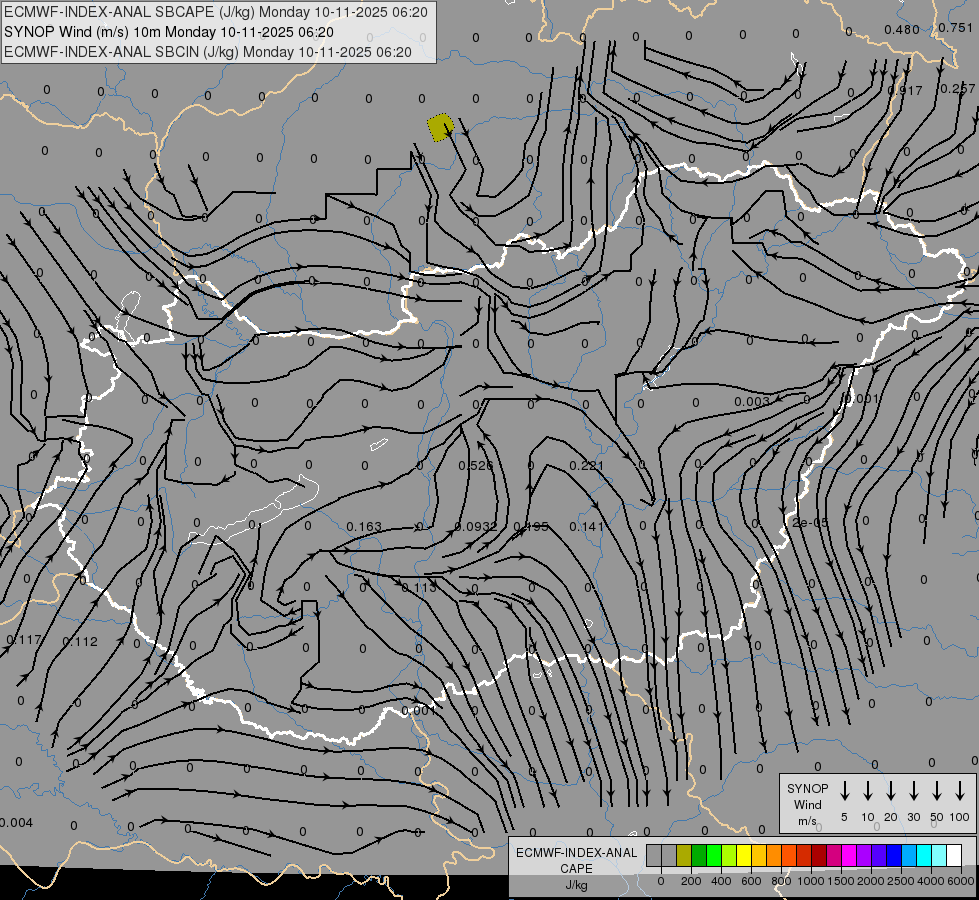Pick the bright magenta swatch in CAPE scale
This screenshot has height=900, width=979.
pos(850,856)
